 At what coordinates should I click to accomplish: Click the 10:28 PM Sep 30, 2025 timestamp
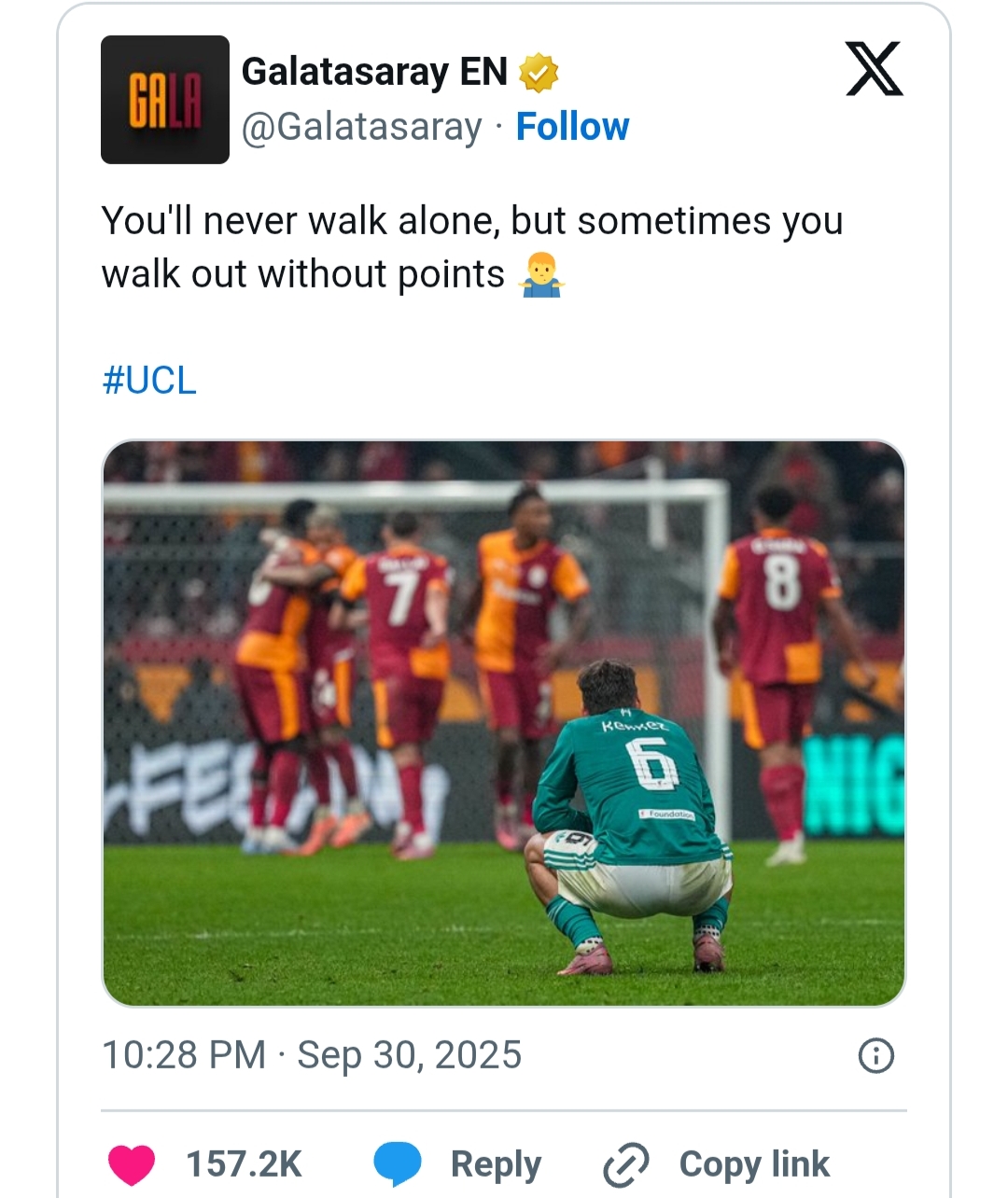[x=312, y=1055]
